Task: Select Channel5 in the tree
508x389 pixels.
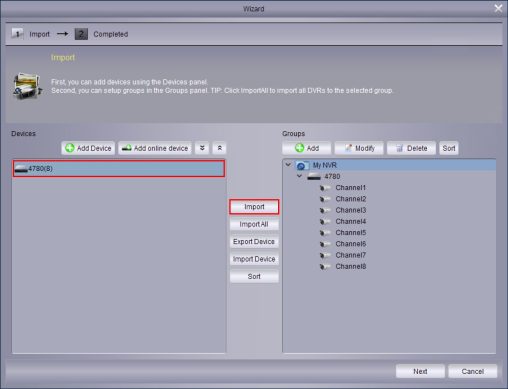Action: tap(351, 233)
